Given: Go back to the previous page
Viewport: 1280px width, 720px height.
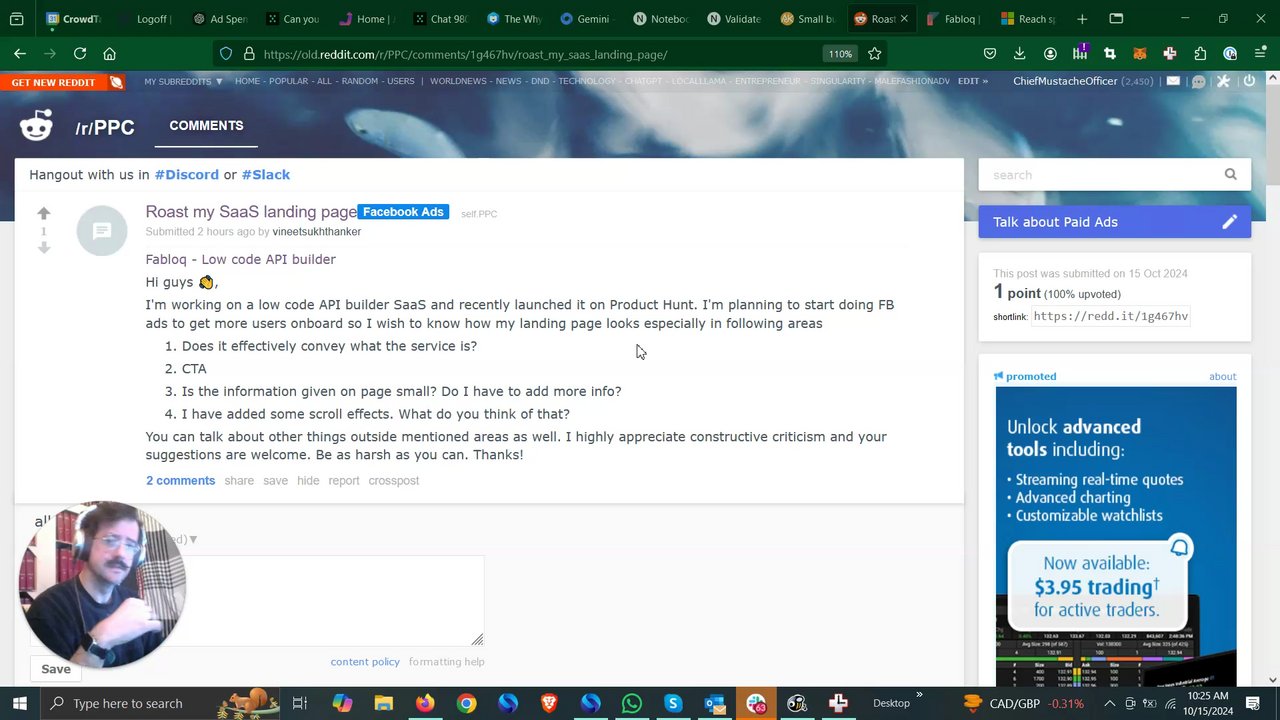Looking at the screenshot, I should pos(20,54).
